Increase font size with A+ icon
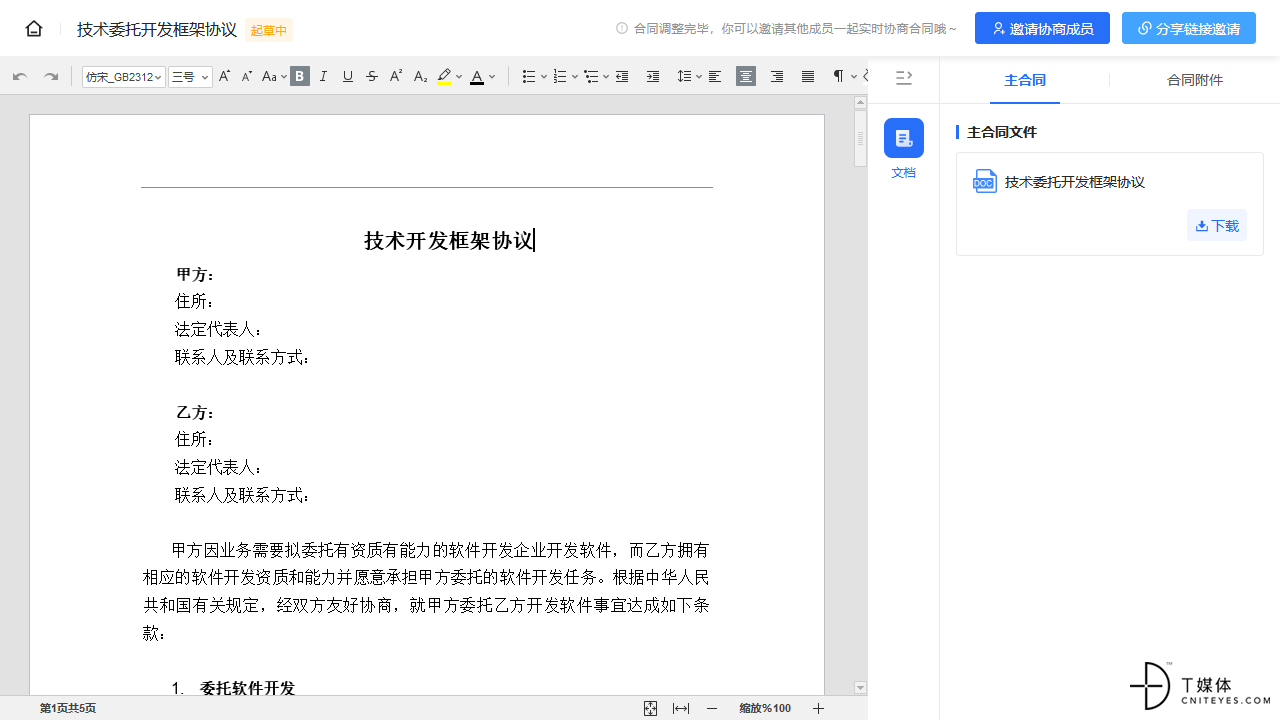The image size is (1280, 720). pyautogui.click(x=225, y=76)
